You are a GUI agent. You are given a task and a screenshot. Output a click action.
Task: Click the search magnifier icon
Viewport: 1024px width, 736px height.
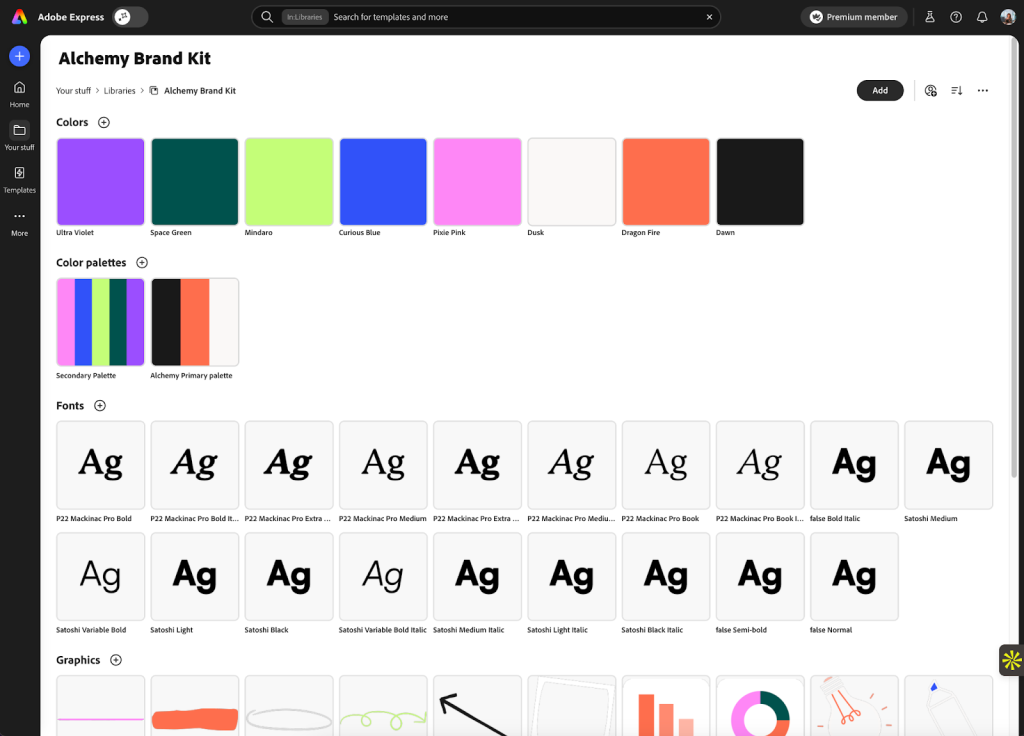click(267, 17)
